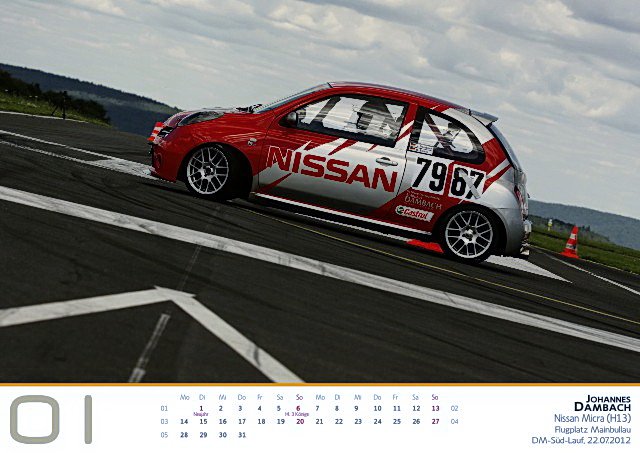Pick calendar date 11
The height and width of the screenshot is (453, 640).
tap(397, 408)
